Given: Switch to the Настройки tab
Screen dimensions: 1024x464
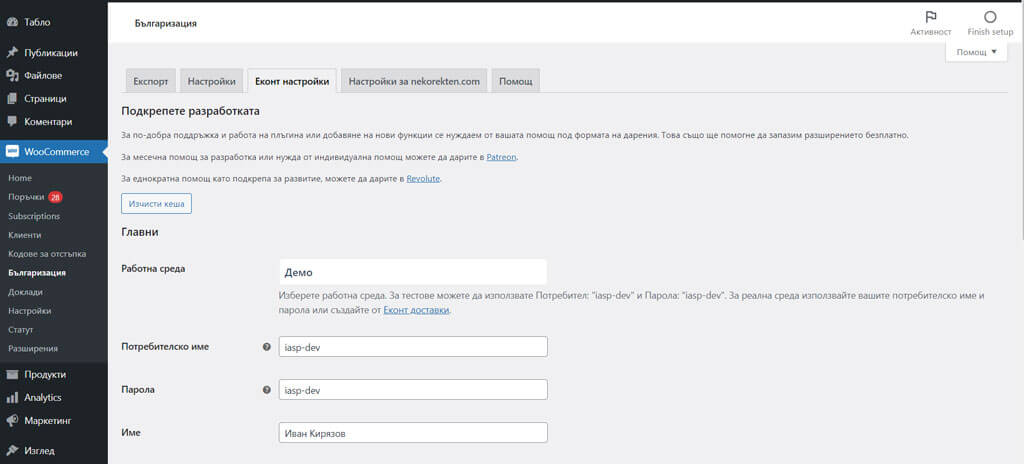Looking at the screenshot, I should [x=212, y=82].
